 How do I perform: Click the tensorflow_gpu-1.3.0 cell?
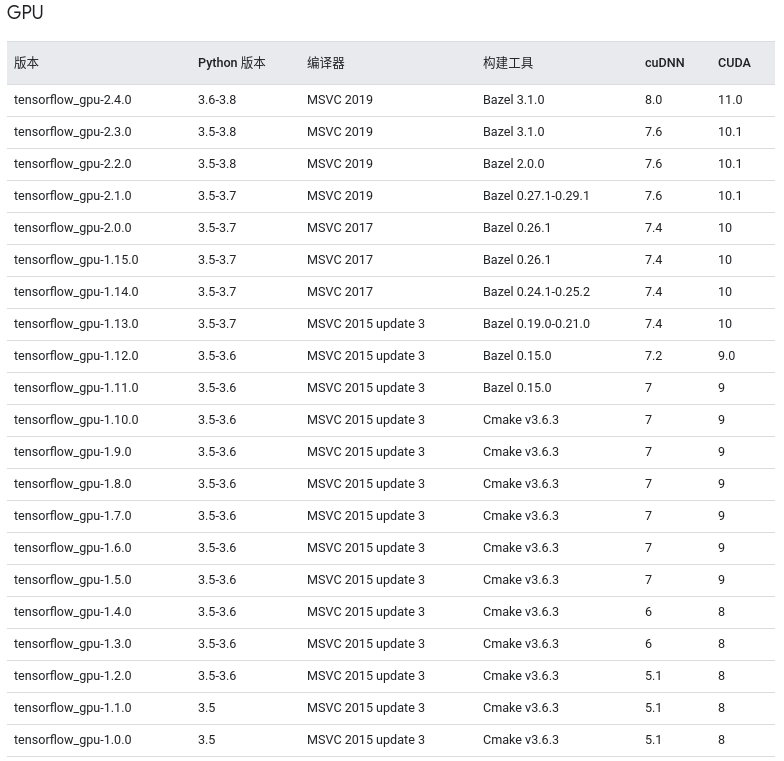point(72,644)
